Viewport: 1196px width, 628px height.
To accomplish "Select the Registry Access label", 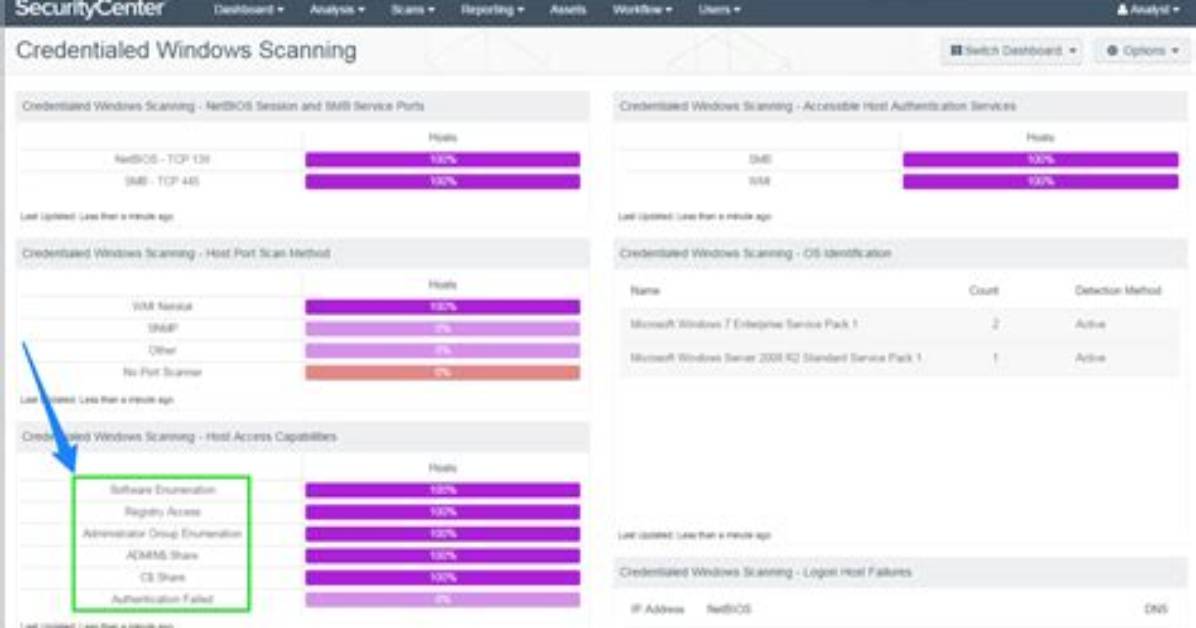I will point(162,512).
